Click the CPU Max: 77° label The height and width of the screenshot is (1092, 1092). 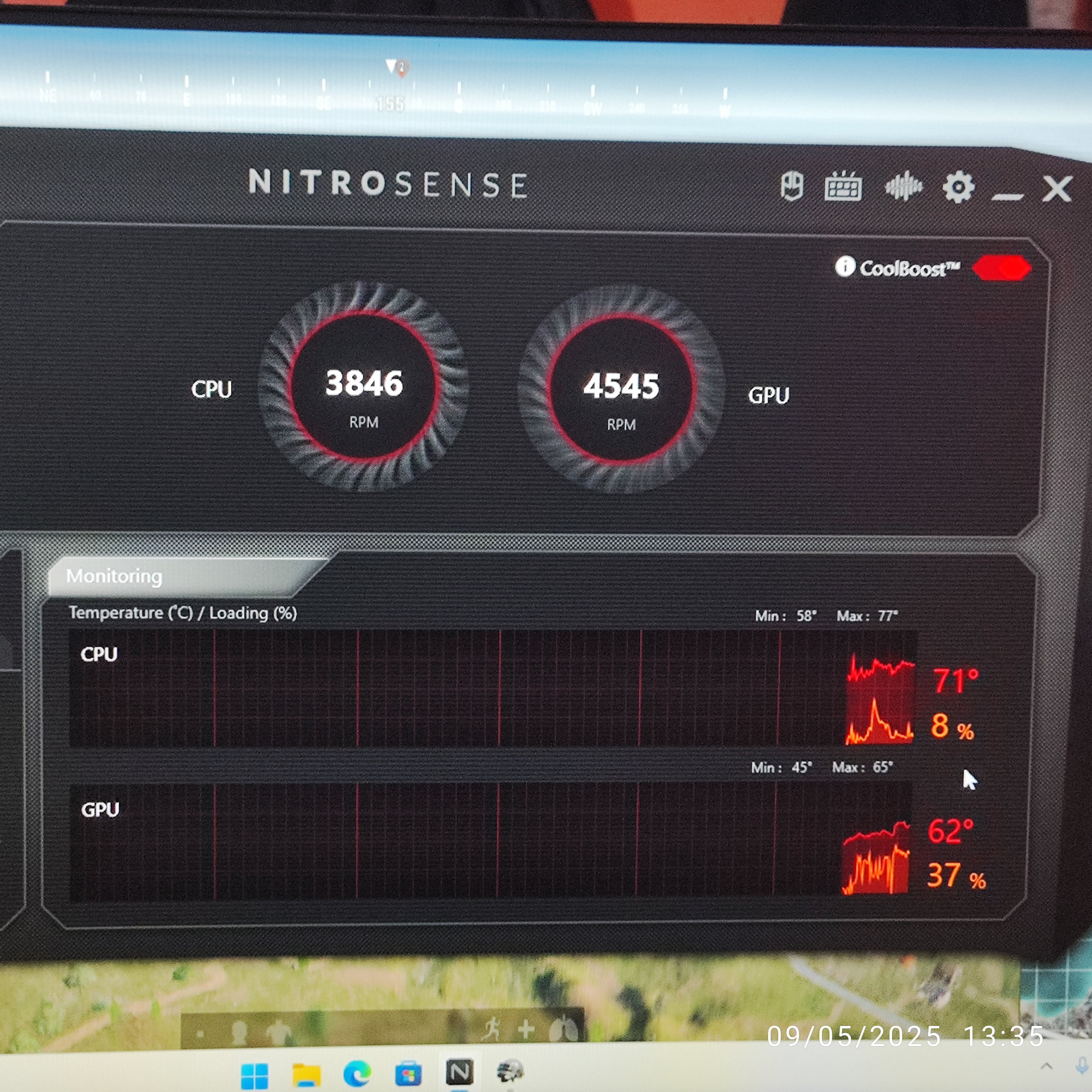pyautogui.click(x=867, y=616)
